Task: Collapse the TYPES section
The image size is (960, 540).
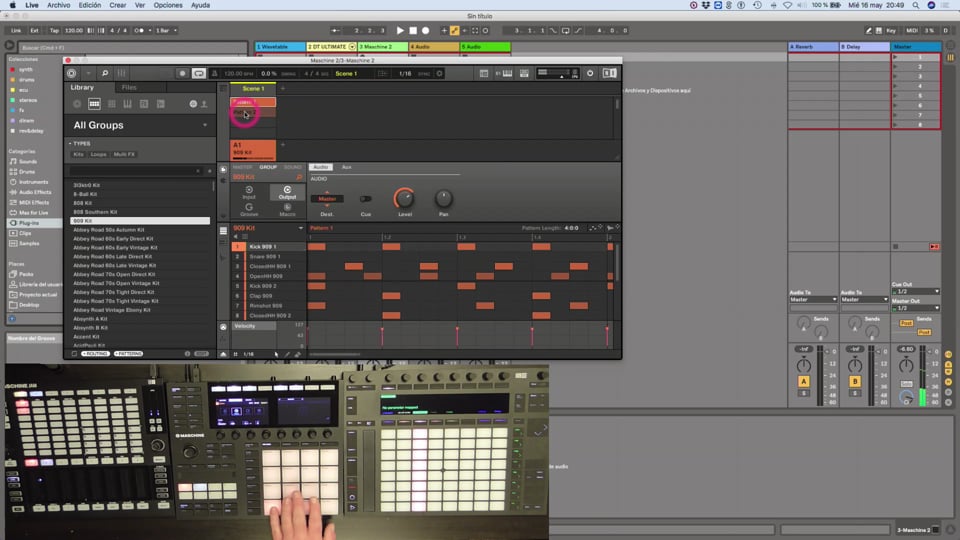Action: pyautogui.click(x=80, y=143)
